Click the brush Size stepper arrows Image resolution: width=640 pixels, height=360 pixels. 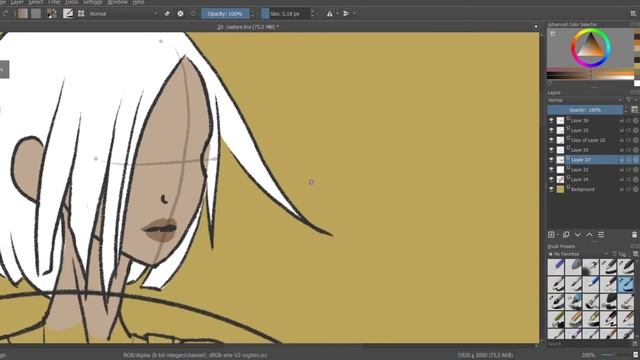(312, 13)
